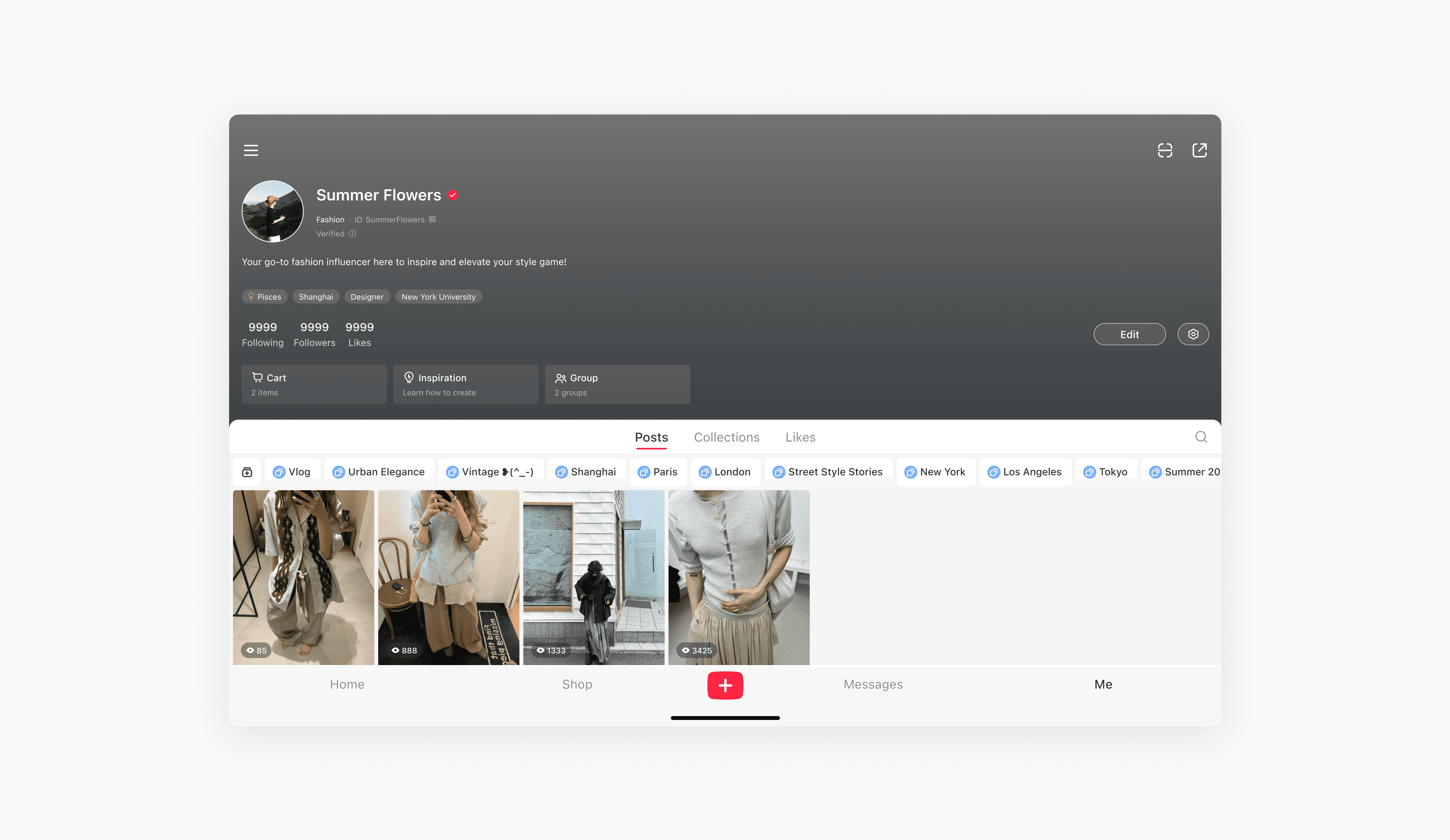Switch to the Collections tab
The image size is (1450, 840).
726,437
